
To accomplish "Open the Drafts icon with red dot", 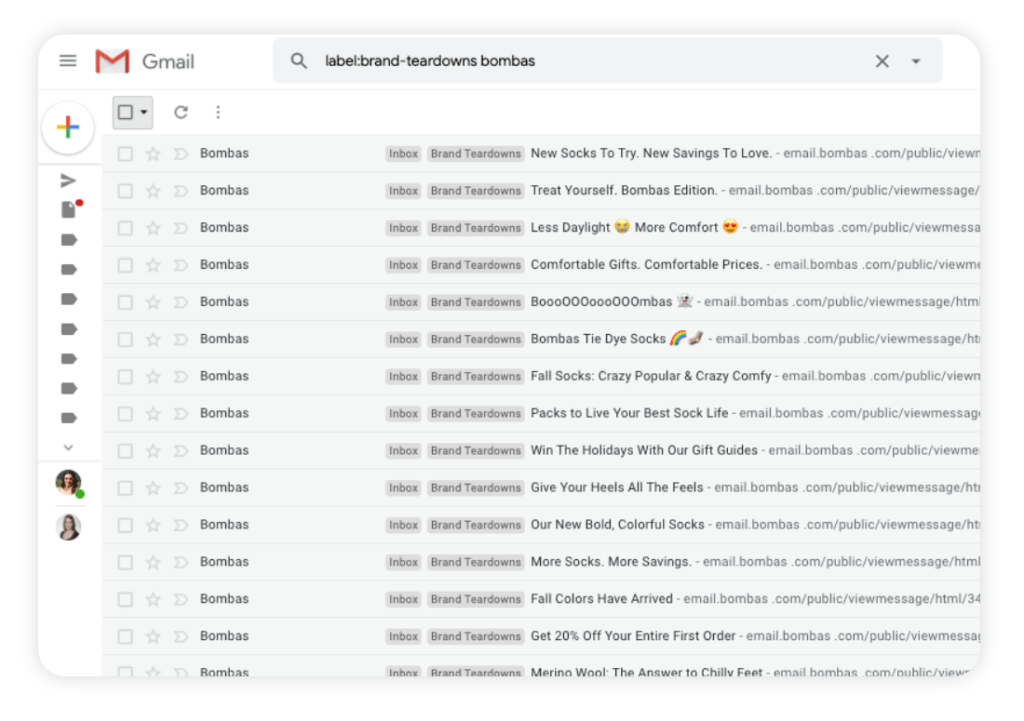I will (69, 209).
